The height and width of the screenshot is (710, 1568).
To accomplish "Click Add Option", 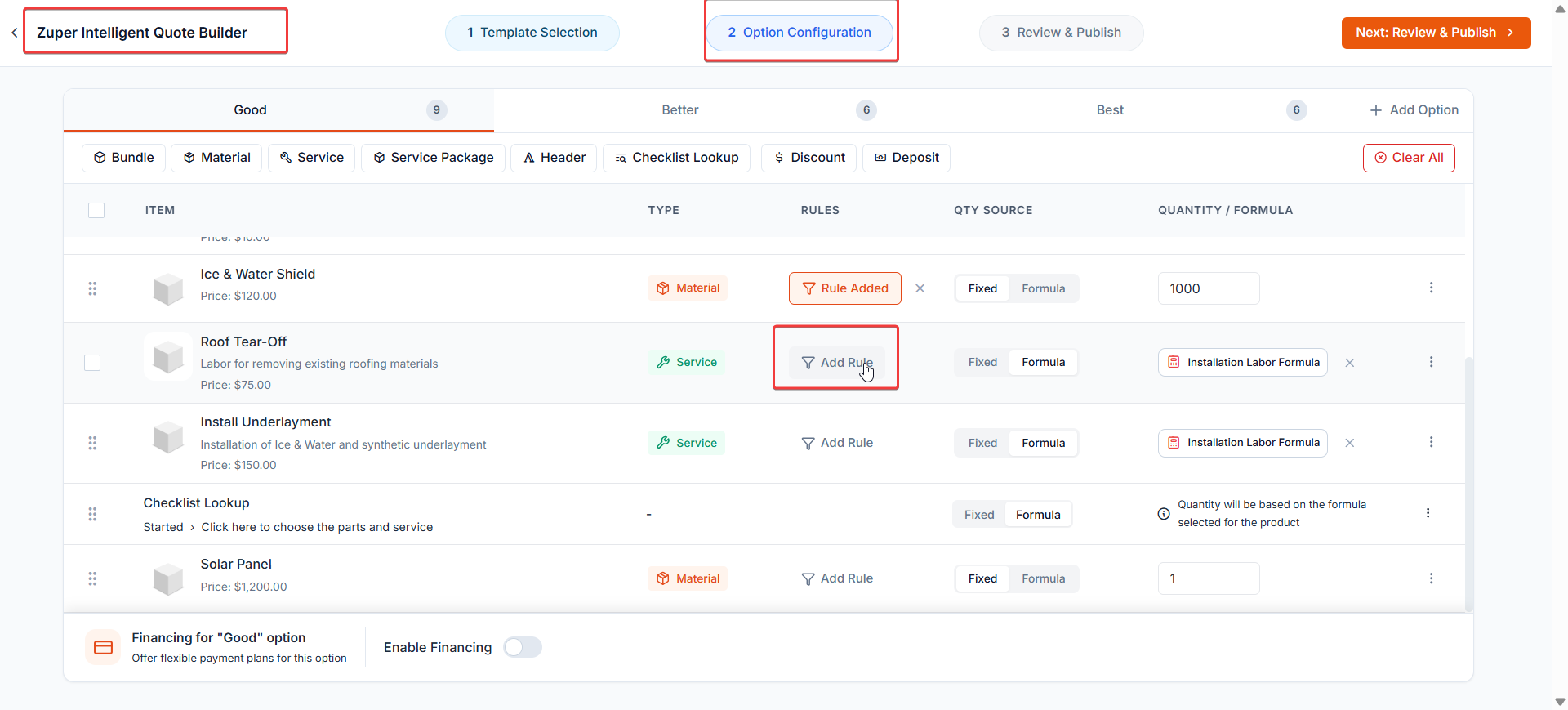I will (1414, 110).
